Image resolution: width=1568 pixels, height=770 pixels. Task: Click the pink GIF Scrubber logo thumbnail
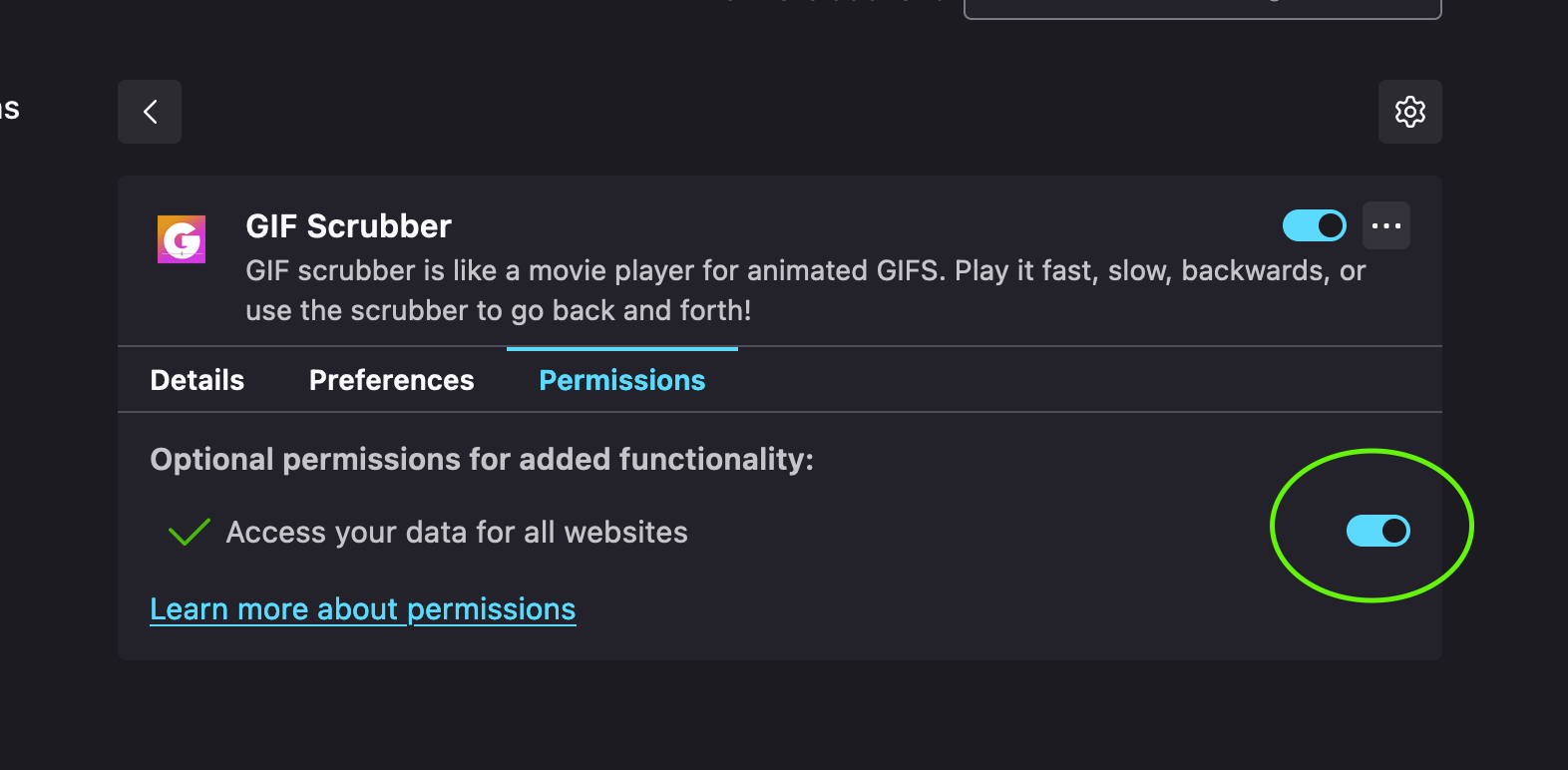point(182,239)
